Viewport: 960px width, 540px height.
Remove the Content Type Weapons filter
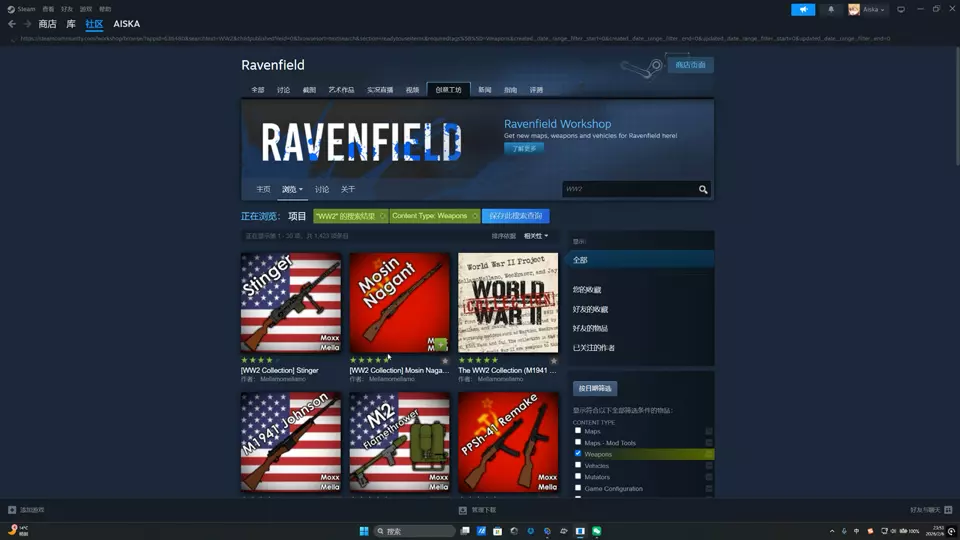(474, 216)
